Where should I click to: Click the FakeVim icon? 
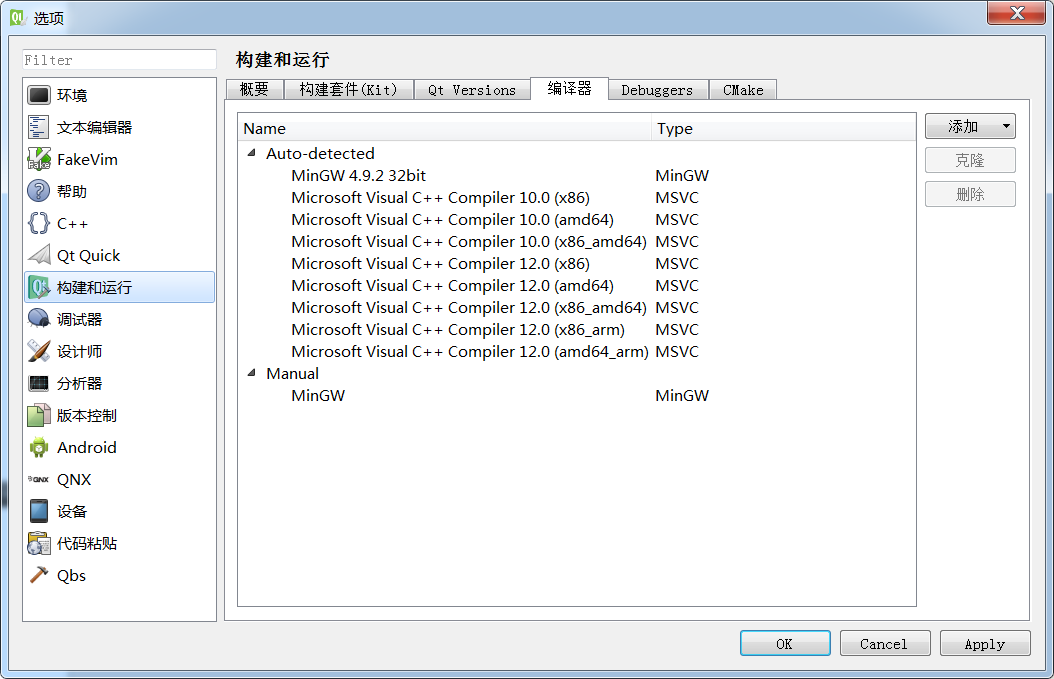[x=38, y=159]
